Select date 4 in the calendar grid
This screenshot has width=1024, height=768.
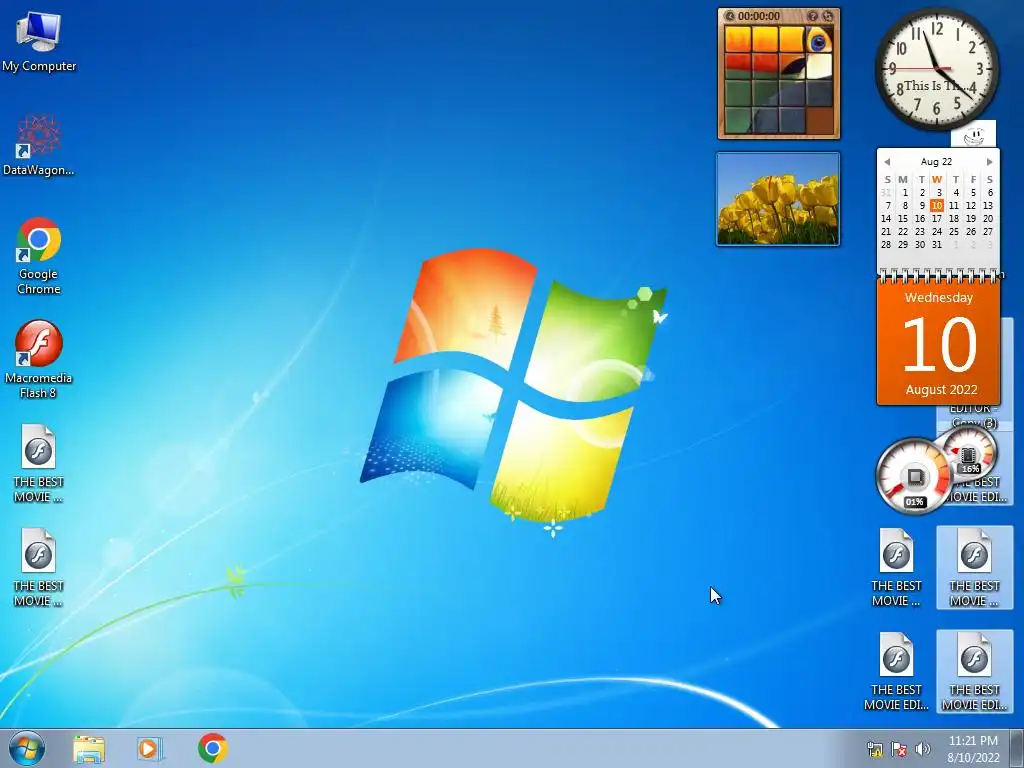956,192
